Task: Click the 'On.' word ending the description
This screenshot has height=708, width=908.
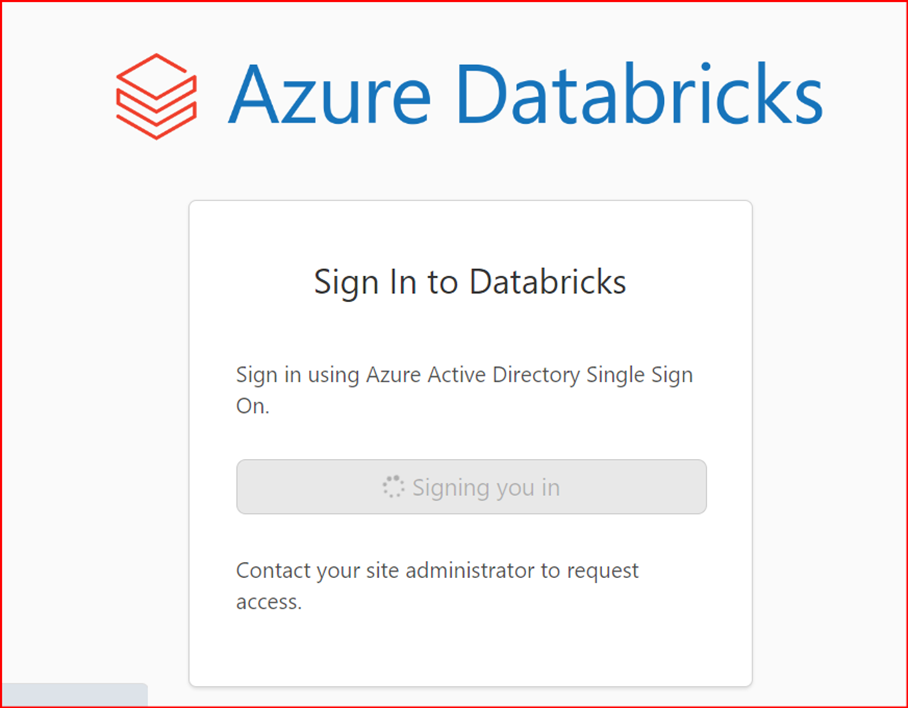Action: (x=253, y=406)
